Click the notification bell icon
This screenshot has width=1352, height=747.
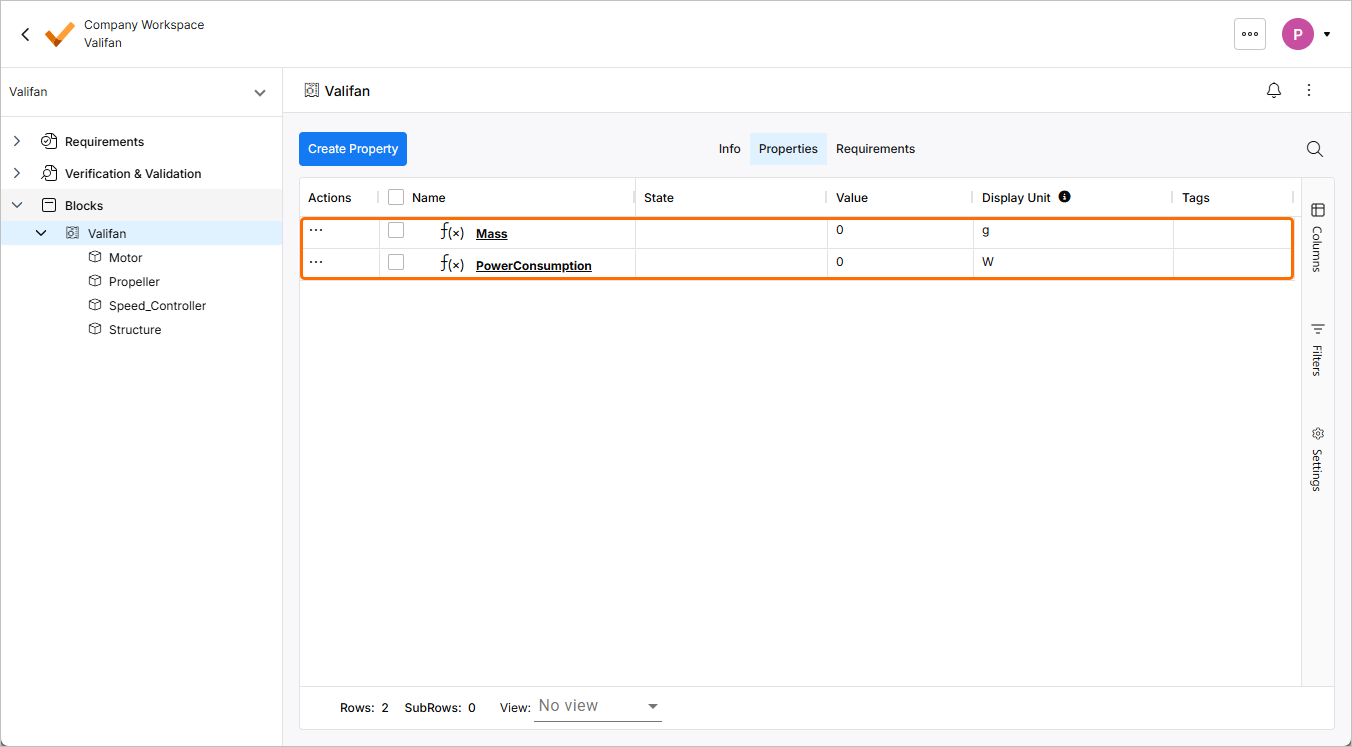pos(1274,91)
